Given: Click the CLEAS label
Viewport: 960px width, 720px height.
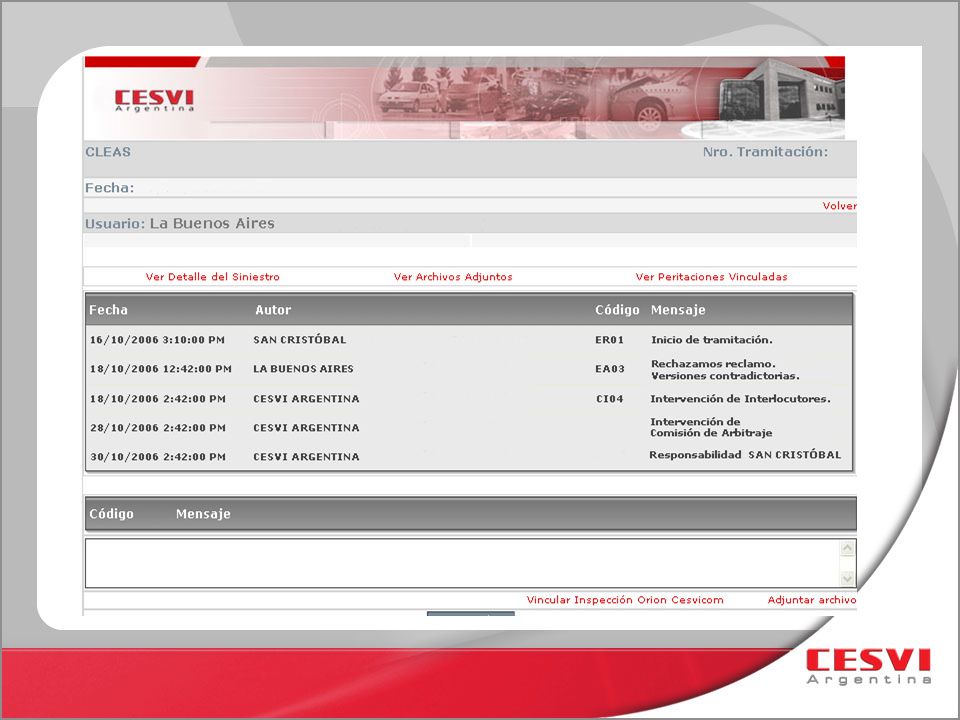Looking at the screenshot, I should pyautogui.click(x=108, y=152).
